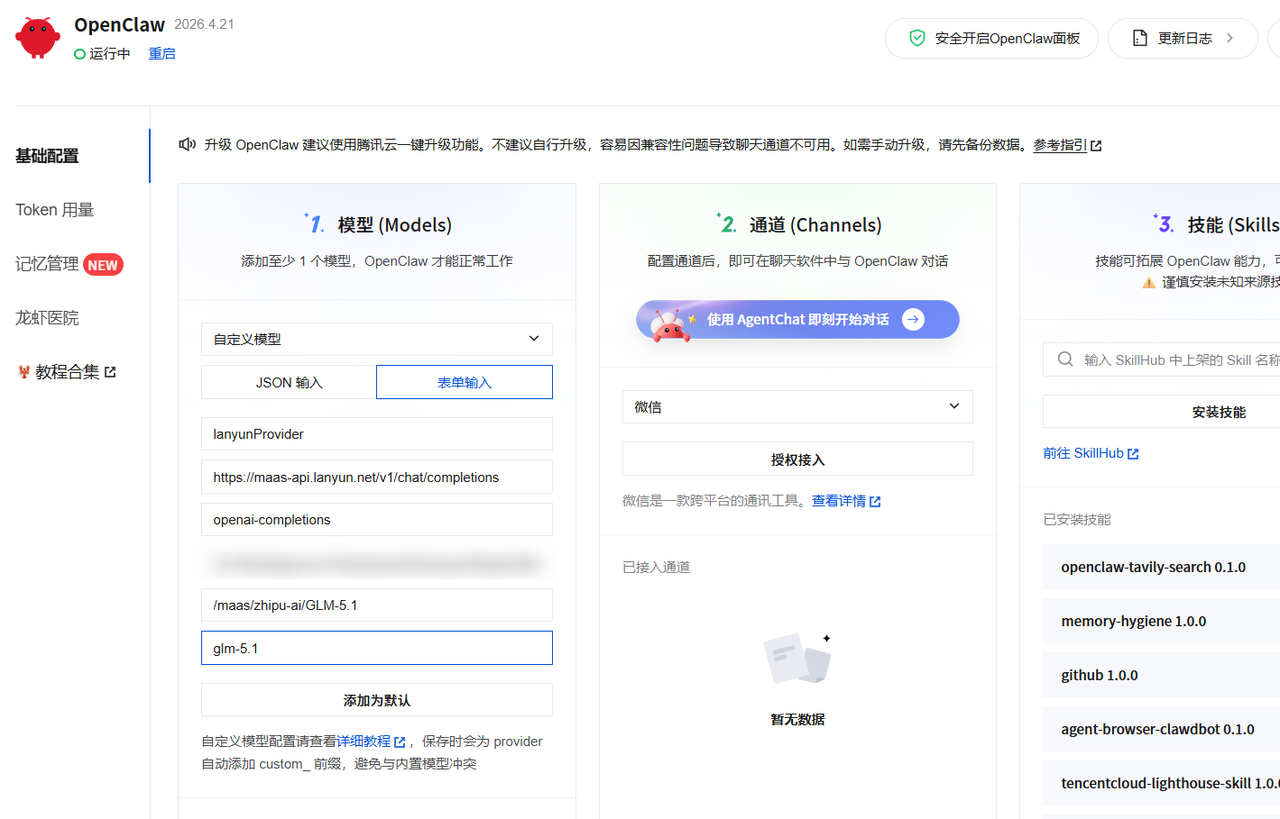Open the 教程合集 sidebar link
Image resolution: width=1280 pixels, height=819 pixels.
pos(67,372)
